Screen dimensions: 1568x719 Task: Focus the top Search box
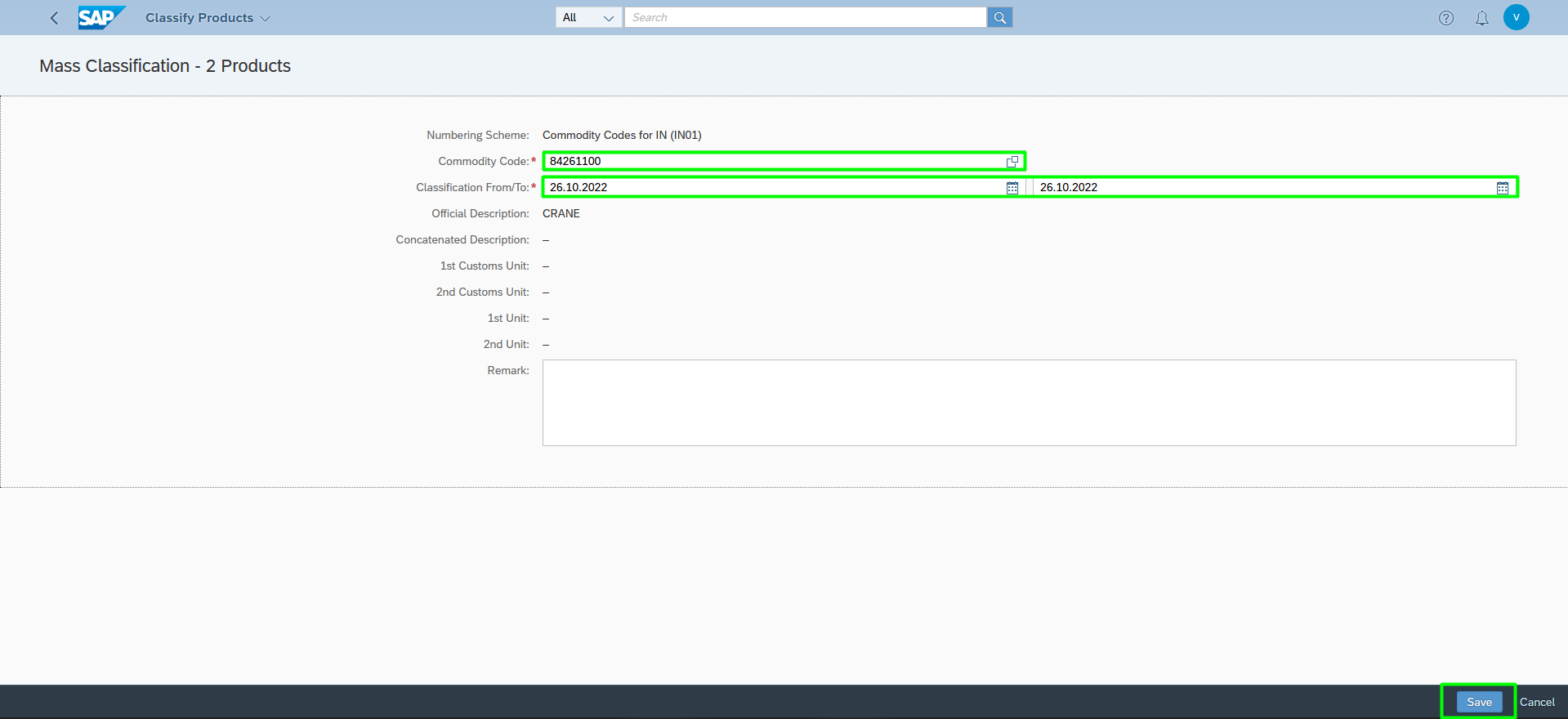point(806,17)
